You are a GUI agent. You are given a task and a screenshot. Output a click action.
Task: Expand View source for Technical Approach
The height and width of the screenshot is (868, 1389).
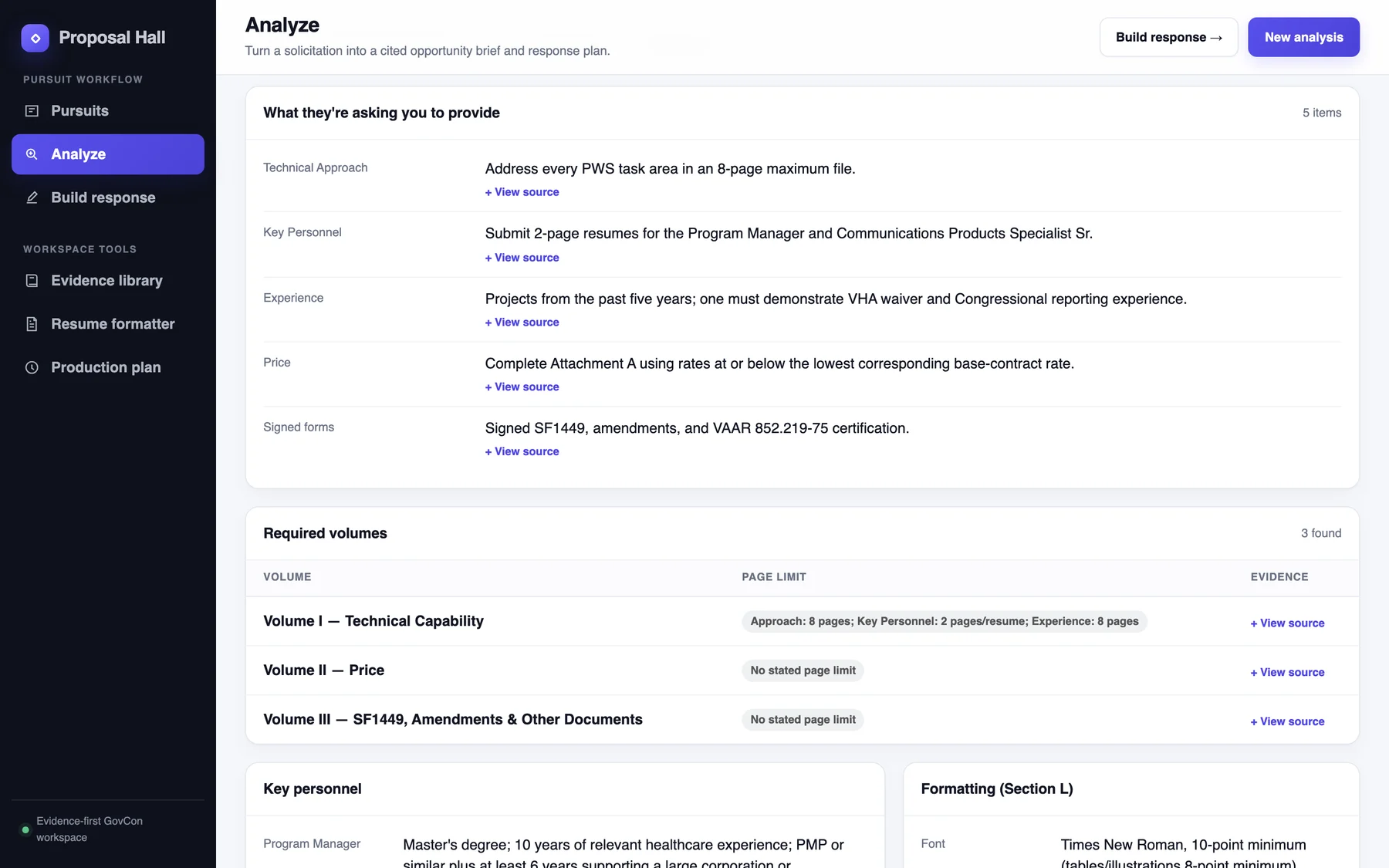(522, 192)
